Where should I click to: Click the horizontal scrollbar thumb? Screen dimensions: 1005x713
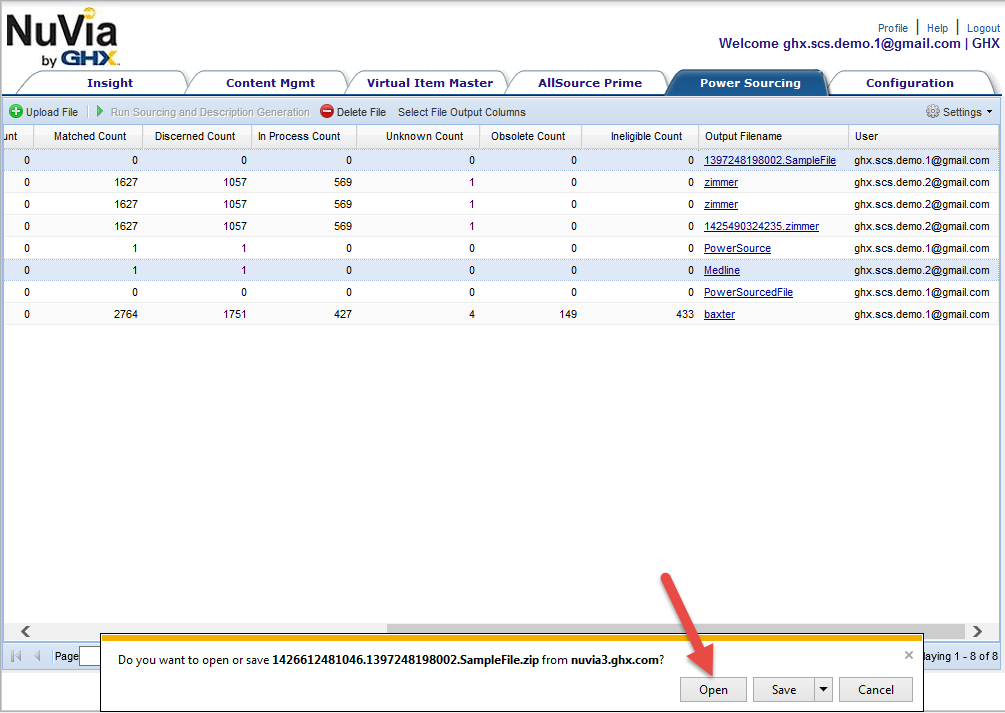pos(676,631)
